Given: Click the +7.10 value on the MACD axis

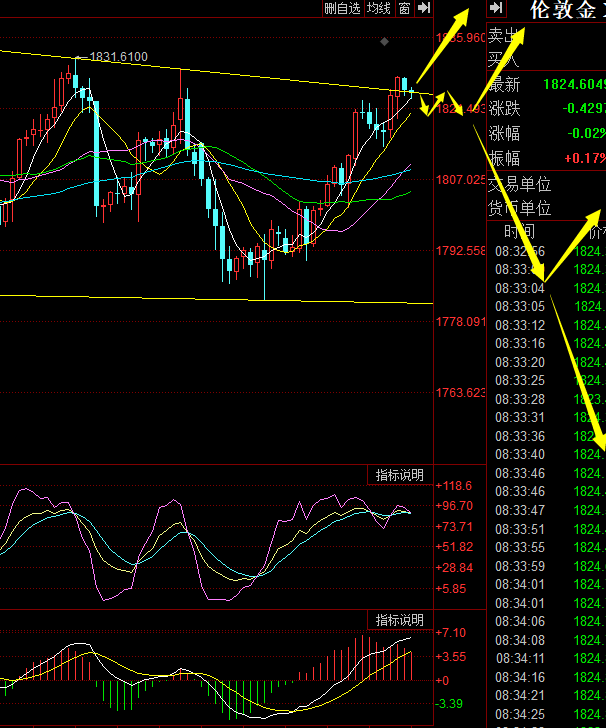Looking at the screenshot, I should [x=450, y=632].
